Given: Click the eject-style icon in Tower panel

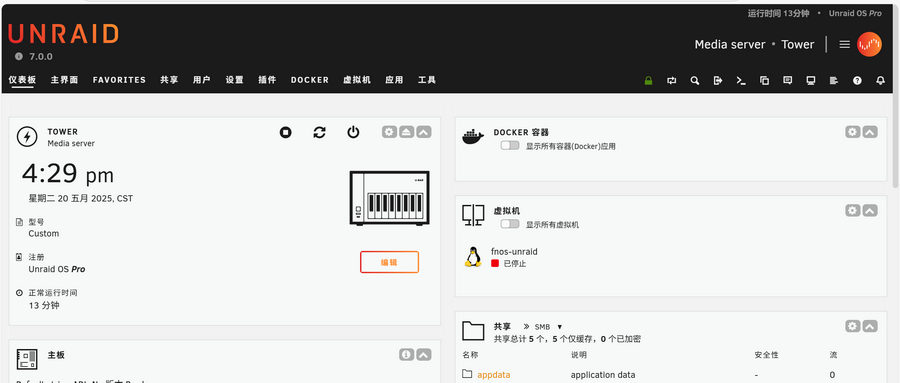Looking at the screenshot, I should [x=406, y=132].
